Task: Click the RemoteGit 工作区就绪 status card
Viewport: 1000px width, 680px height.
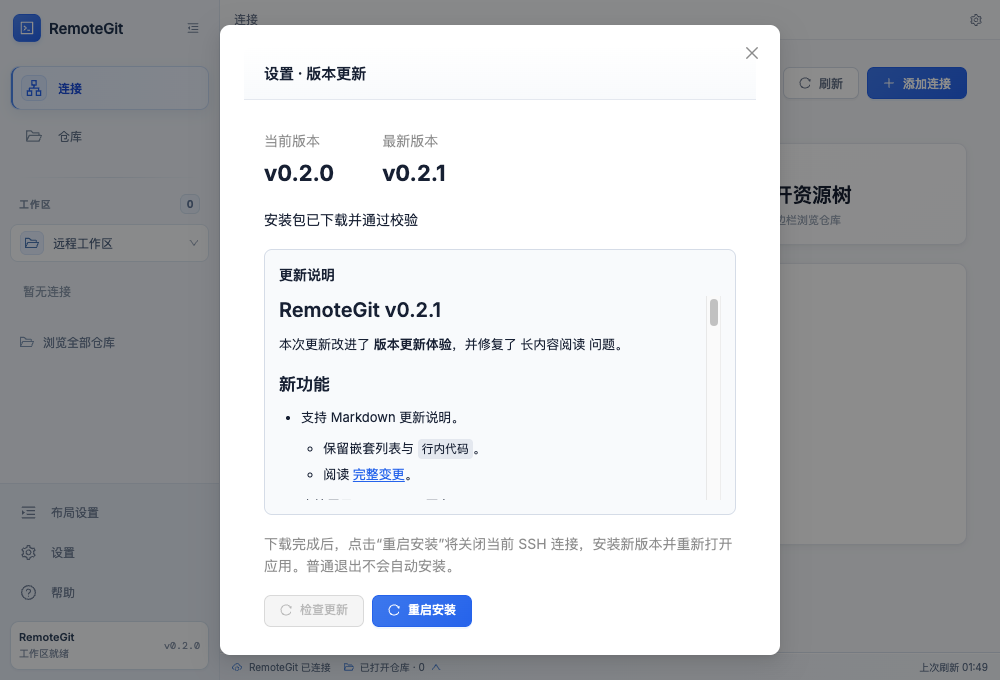Action: point(110,646)
